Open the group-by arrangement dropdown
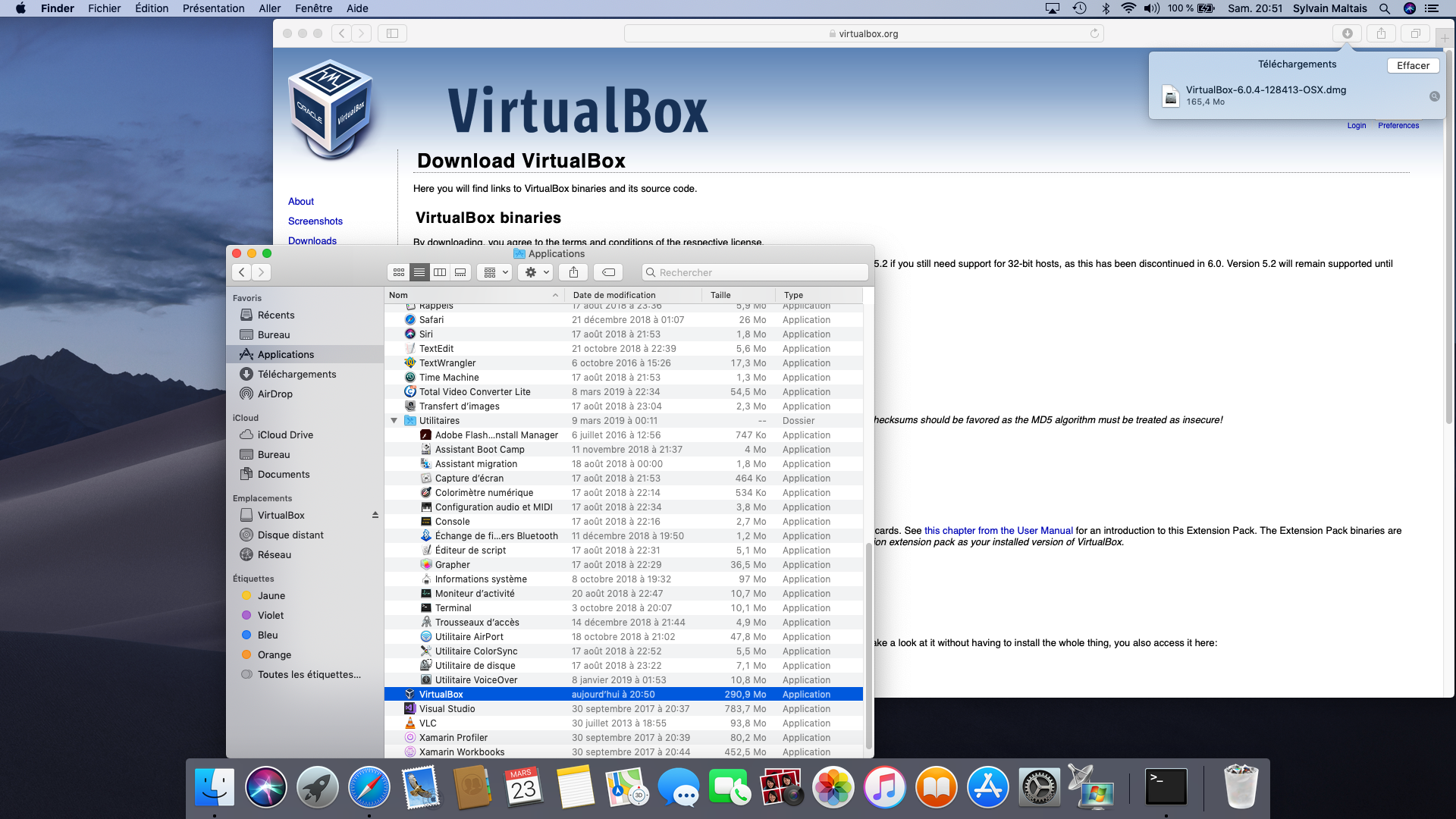The image size is (1456, 819). pyautogui.click(x=496, y=272)
